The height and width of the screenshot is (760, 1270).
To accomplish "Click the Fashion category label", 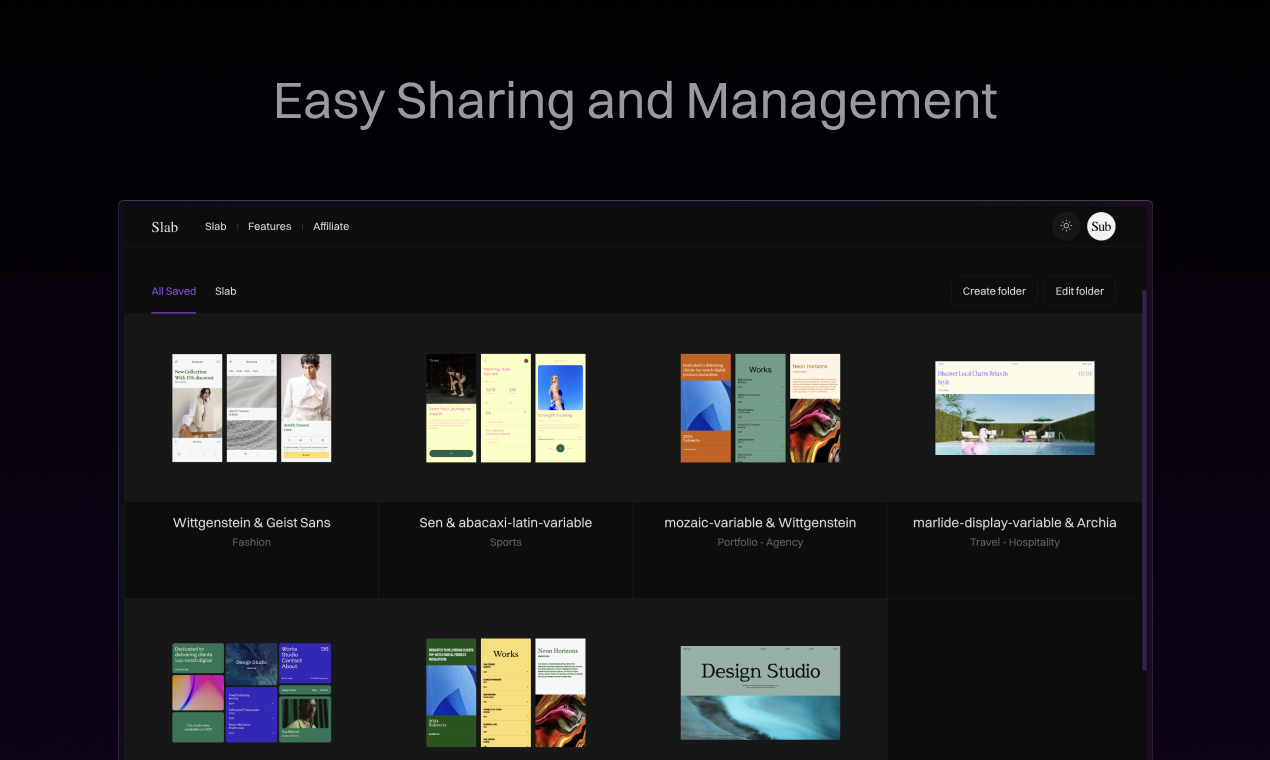I will (252, 542).
